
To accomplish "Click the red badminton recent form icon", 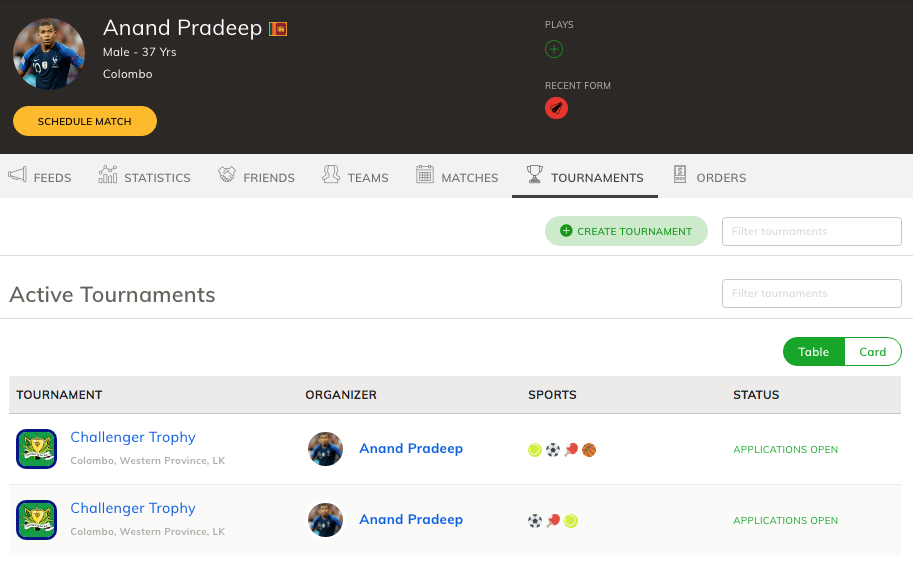I will [556, 108].
